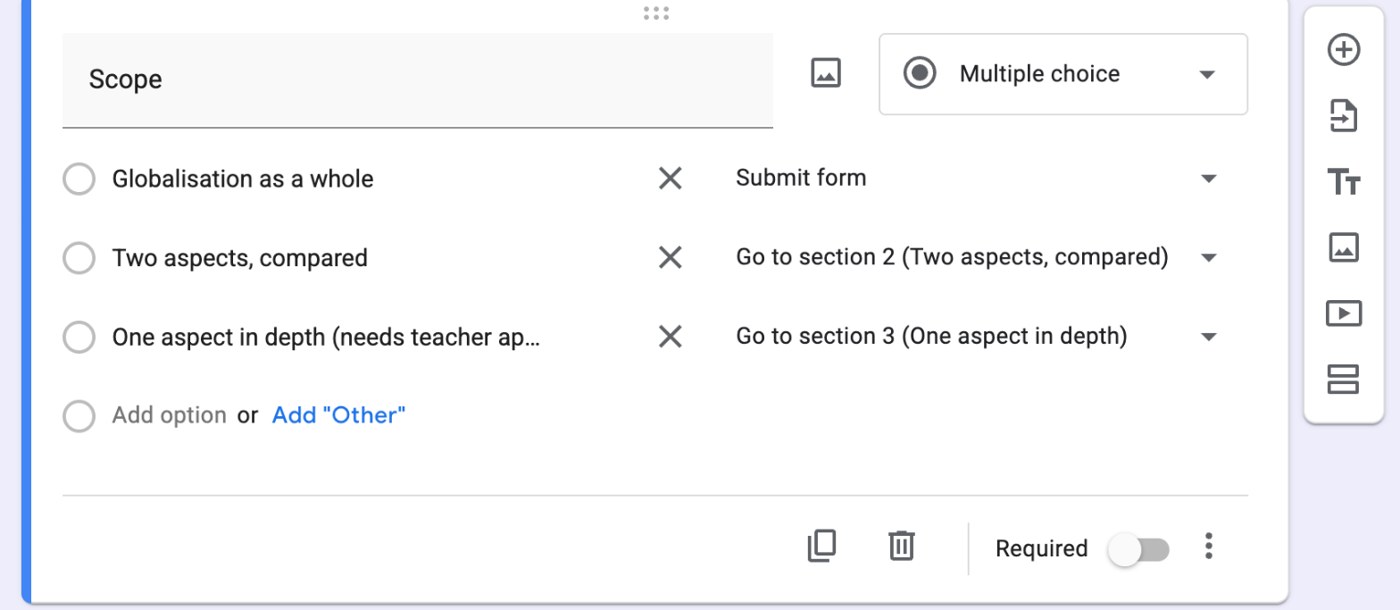Insert image next to the Scope question title
This screenshot has width=1400, height=610.
(x=825, y=73)
